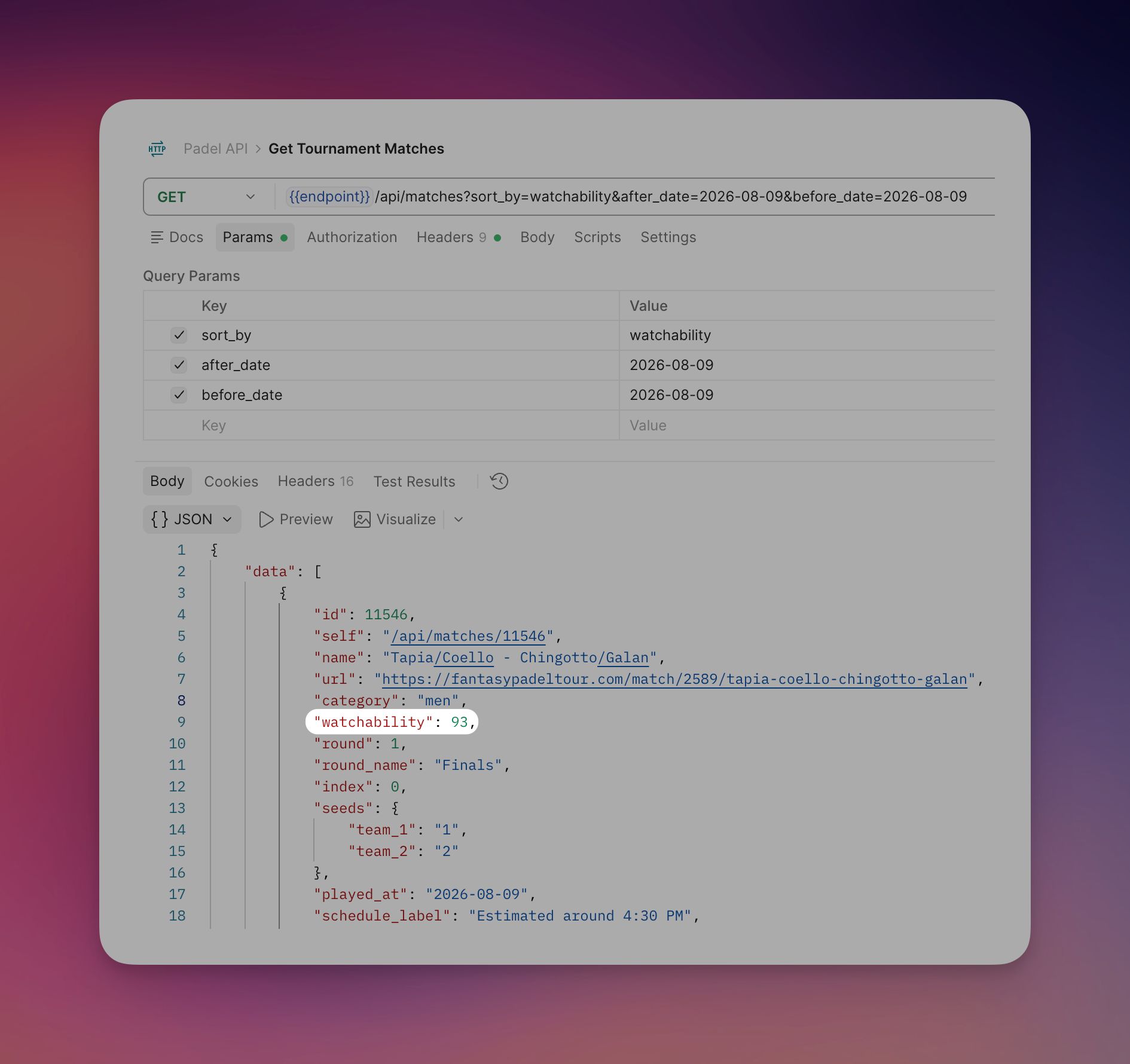Click the "round": 1 line

(361, 744)
